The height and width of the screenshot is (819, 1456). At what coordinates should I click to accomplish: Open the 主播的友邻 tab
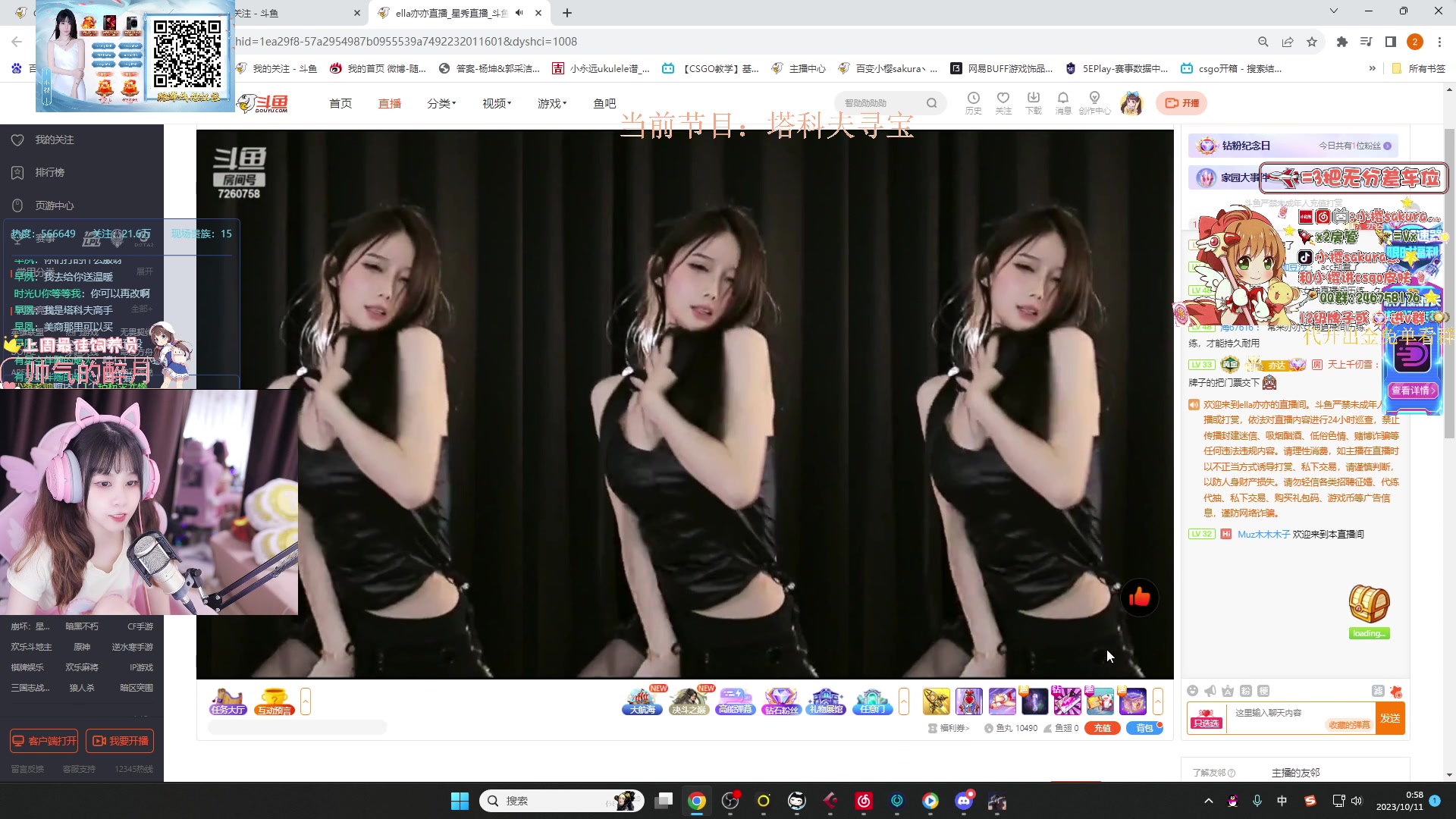1295,772
